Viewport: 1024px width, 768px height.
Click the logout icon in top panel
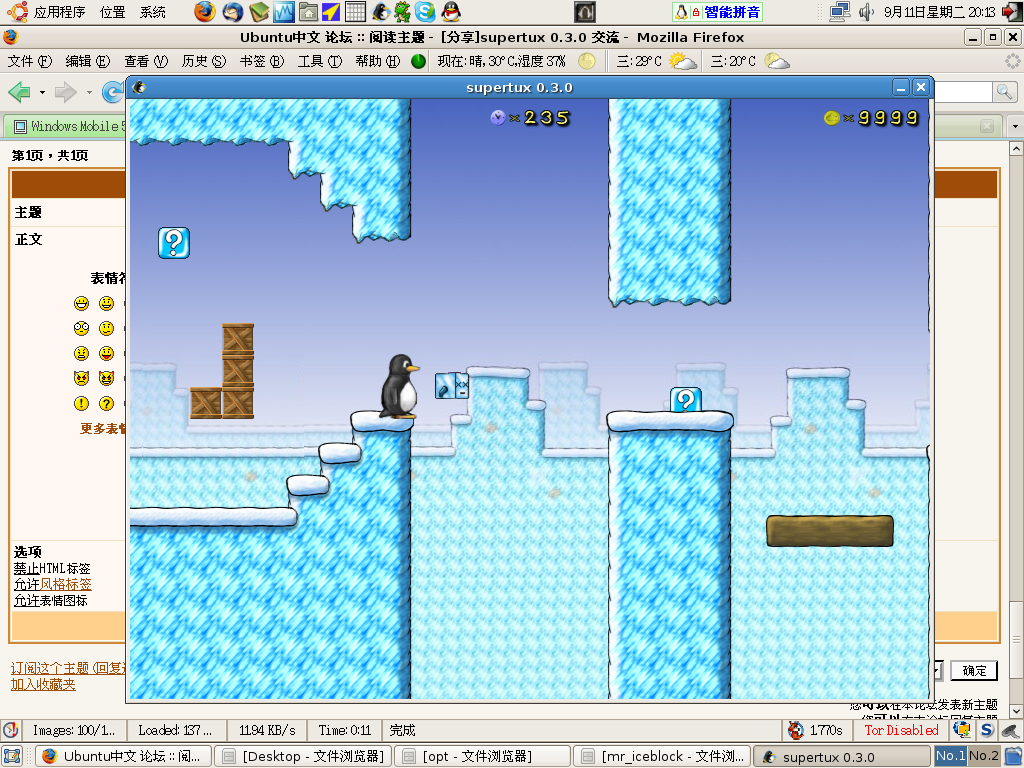(1012, 12)
